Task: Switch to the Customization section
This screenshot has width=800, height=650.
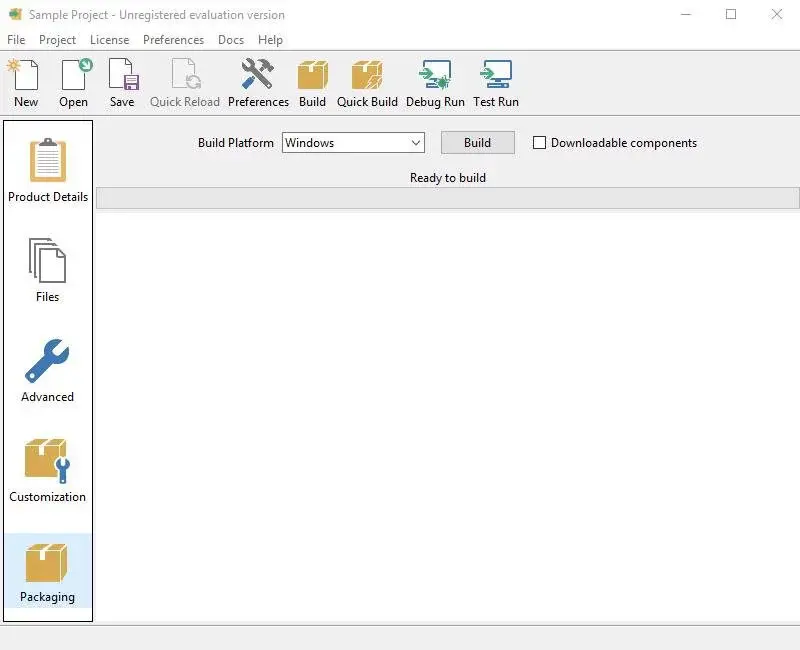Action: (47, 471)
